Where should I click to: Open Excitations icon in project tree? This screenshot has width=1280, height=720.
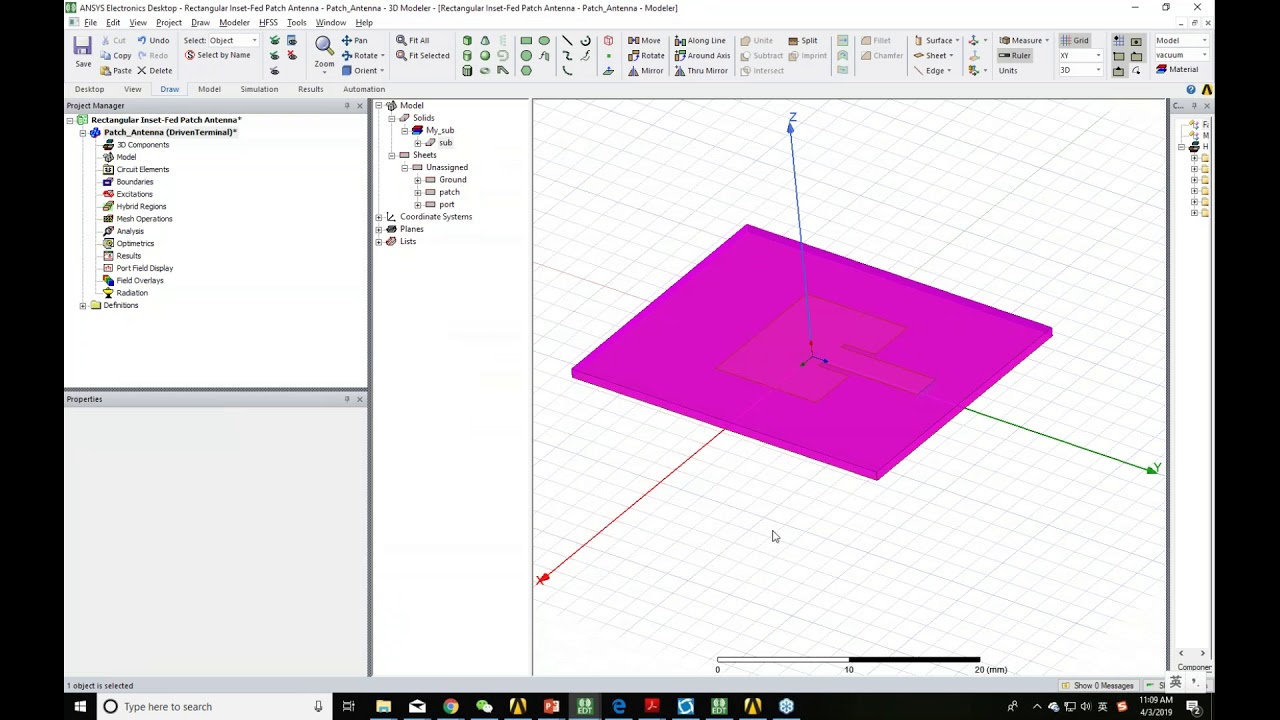pos(108,194)
